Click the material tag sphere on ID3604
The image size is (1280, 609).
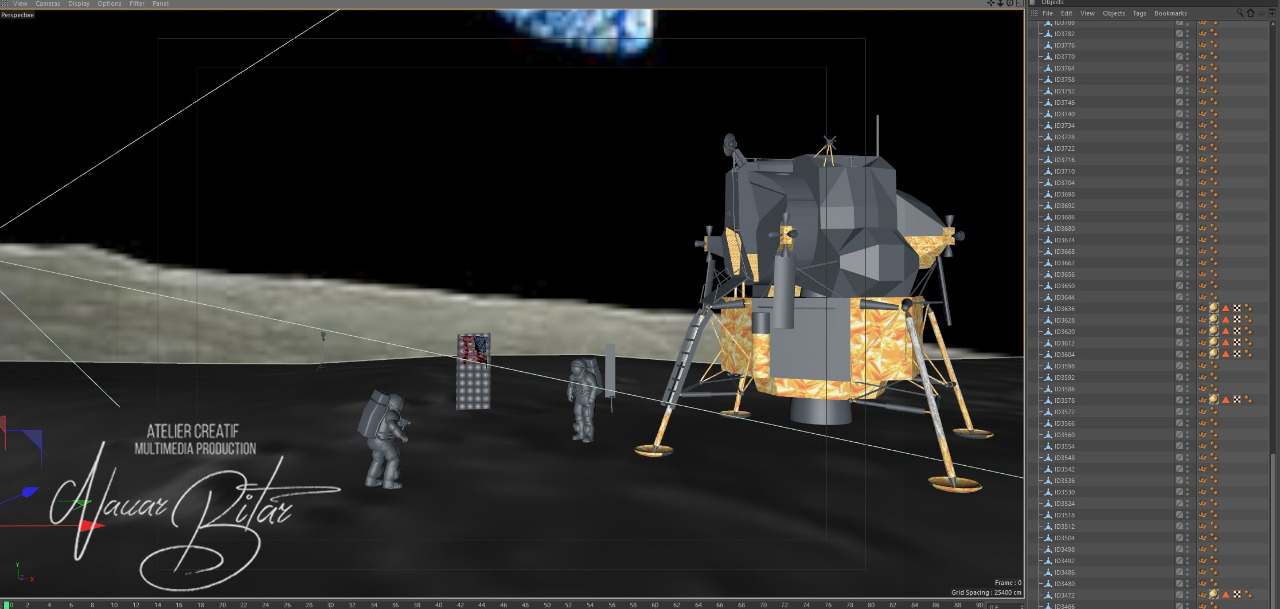click(x=1214, y=354)
